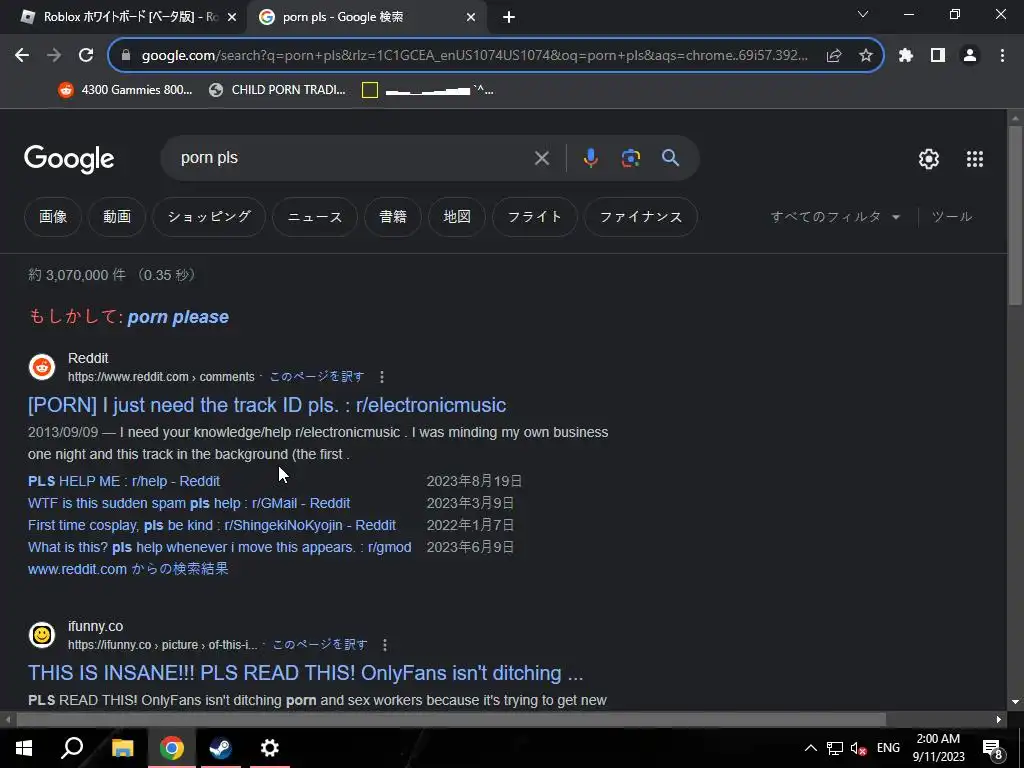Screen dimensions: 1024x768
Task: Select the ファイナンス filter chip
Action: 641,217
